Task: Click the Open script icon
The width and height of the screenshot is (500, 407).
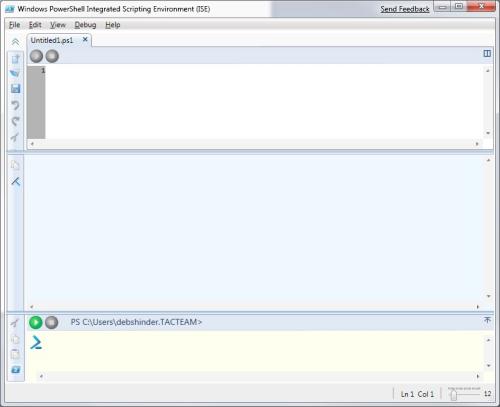Action: 15,74
